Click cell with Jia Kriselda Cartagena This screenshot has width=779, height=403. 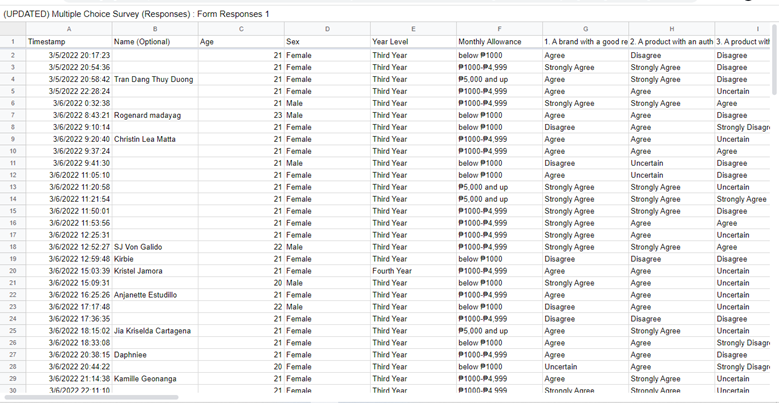(153, 331)
